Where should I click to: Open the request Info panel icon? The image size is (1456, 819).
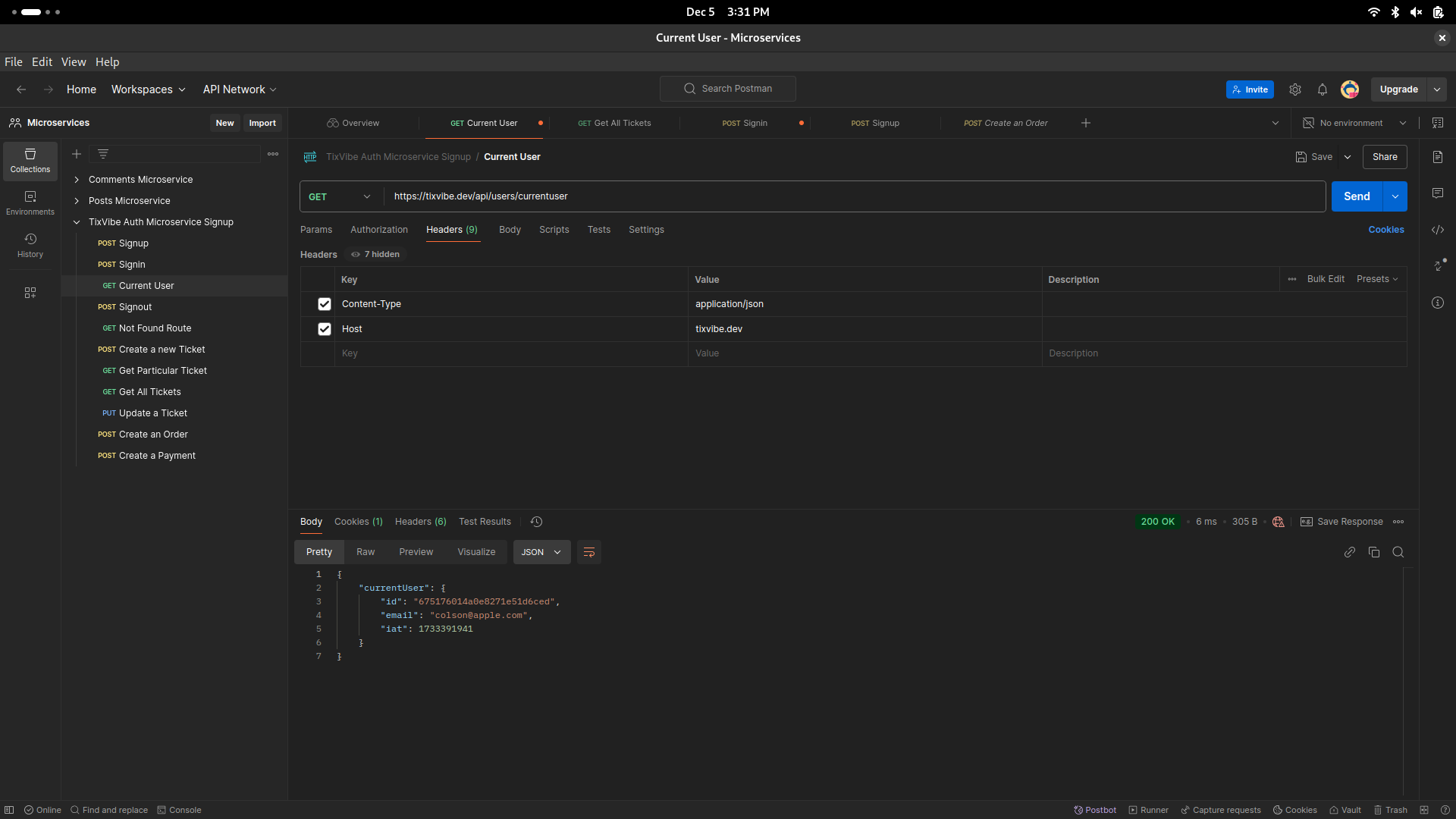click(1438, 303)
